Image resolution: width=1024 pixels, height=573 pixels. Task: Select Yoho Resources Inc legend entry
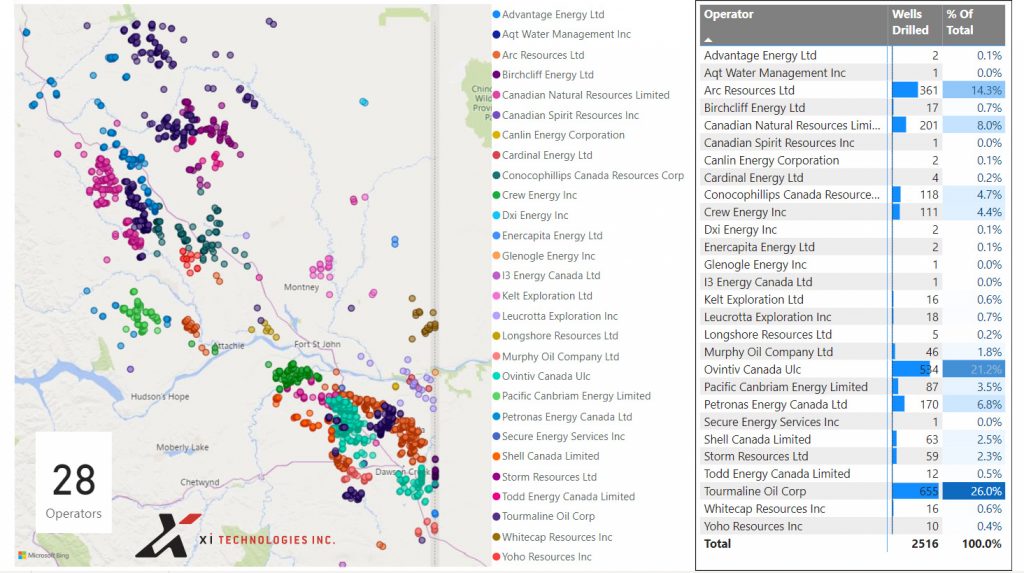point(541,557)
